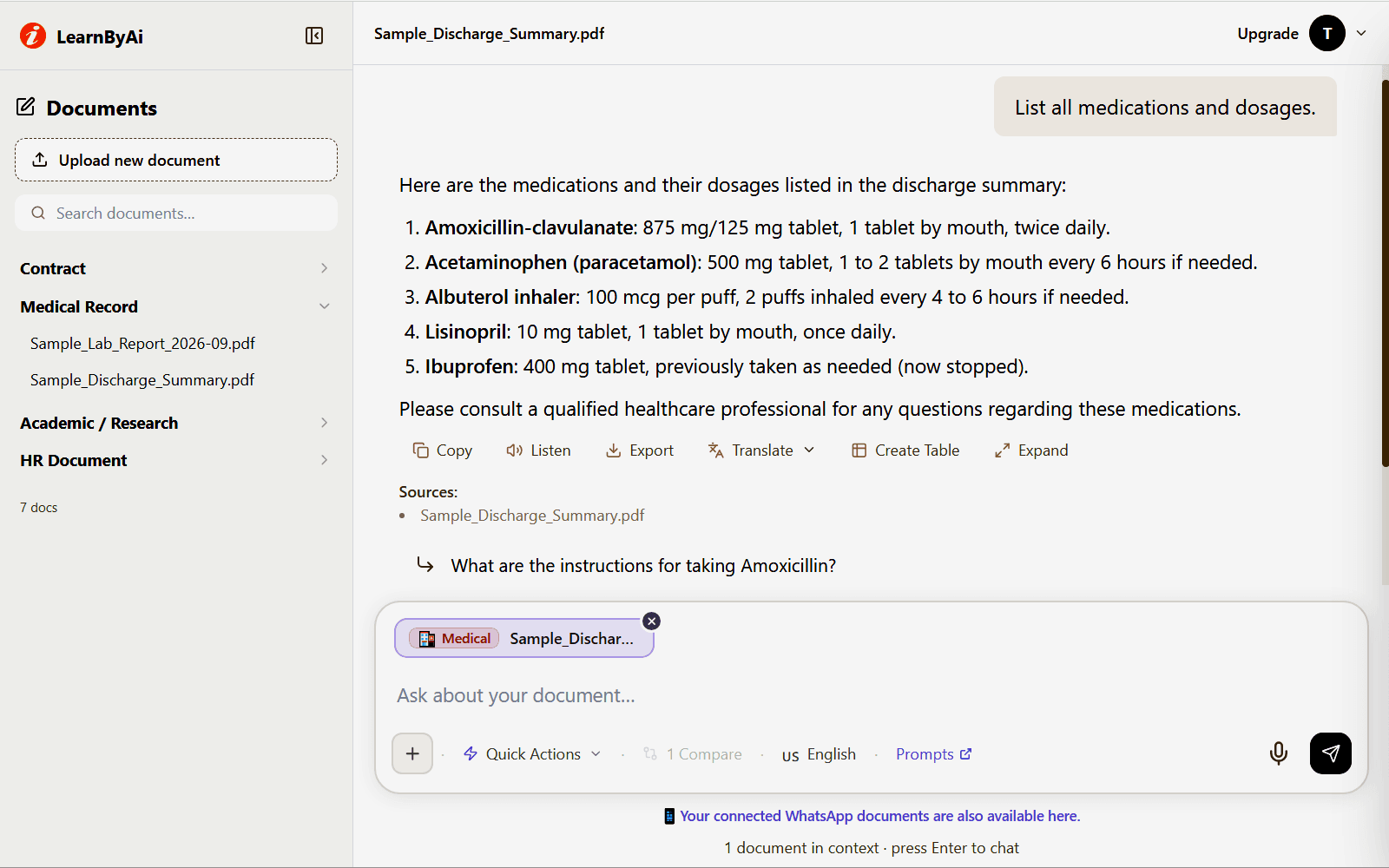Open the Sample_Discharge_Summary.pdf source link
Screen dimensions: 1389x868
point(532,515)
